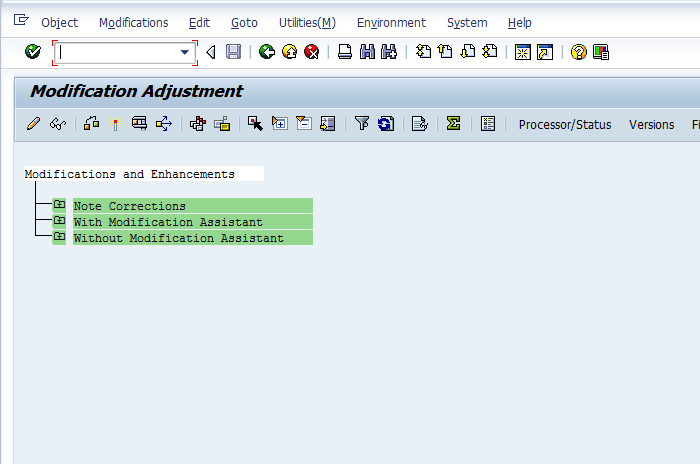
Task: Click the Find Next binoculars-plus icon
Action: tap(389, 52)
